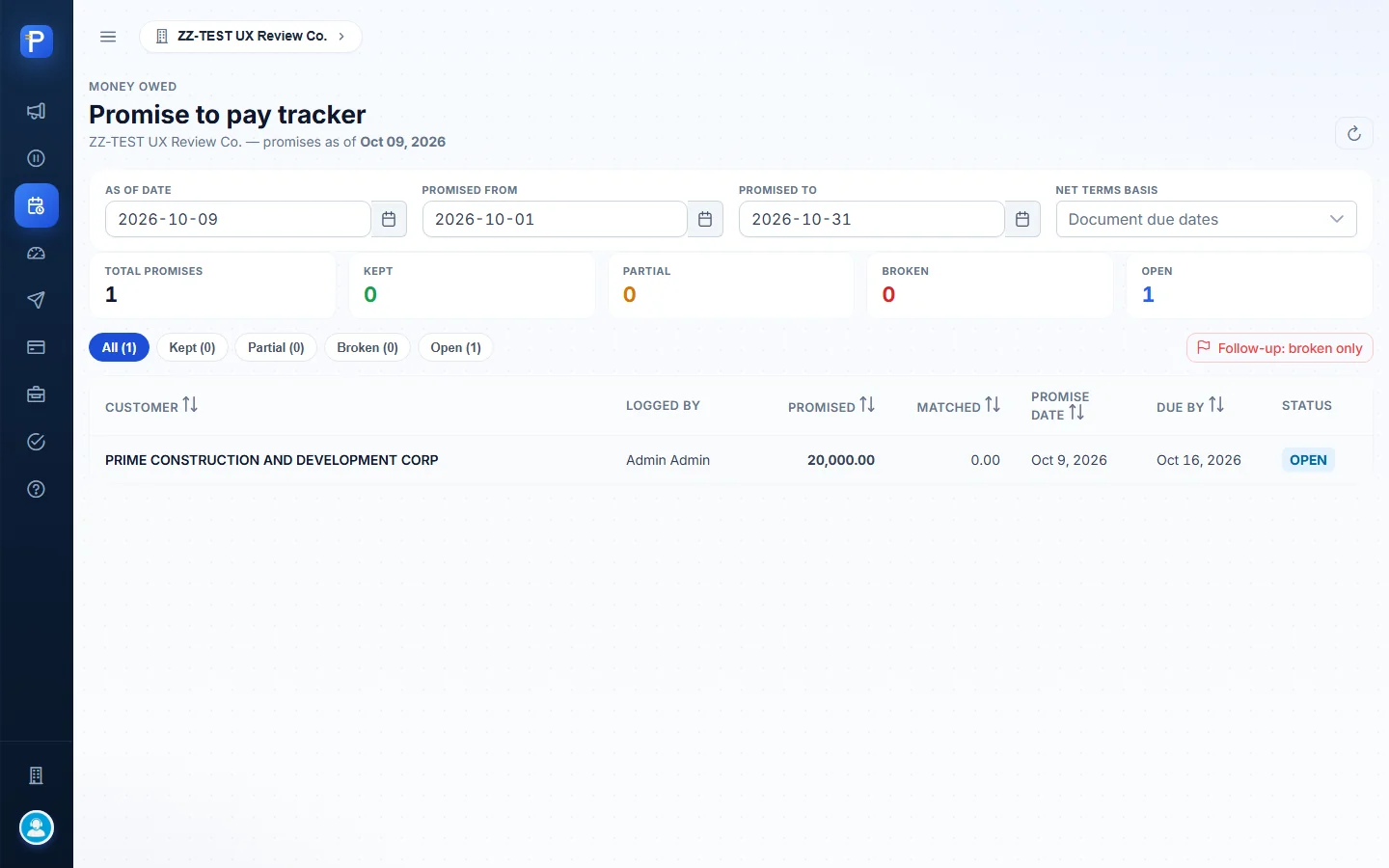Open the pause-circle icon in the sidebar
Image resolution: width=1389 pixels, height=868 pixels.
tap(37, 158)
